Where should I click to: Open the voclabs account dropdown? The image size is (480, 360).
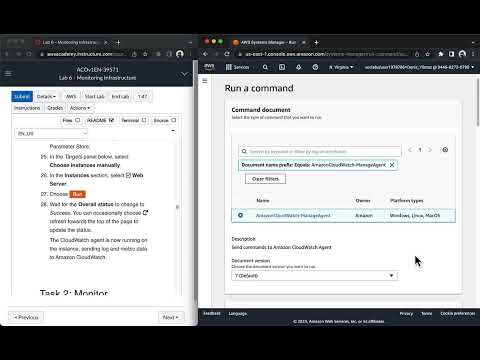419,67
